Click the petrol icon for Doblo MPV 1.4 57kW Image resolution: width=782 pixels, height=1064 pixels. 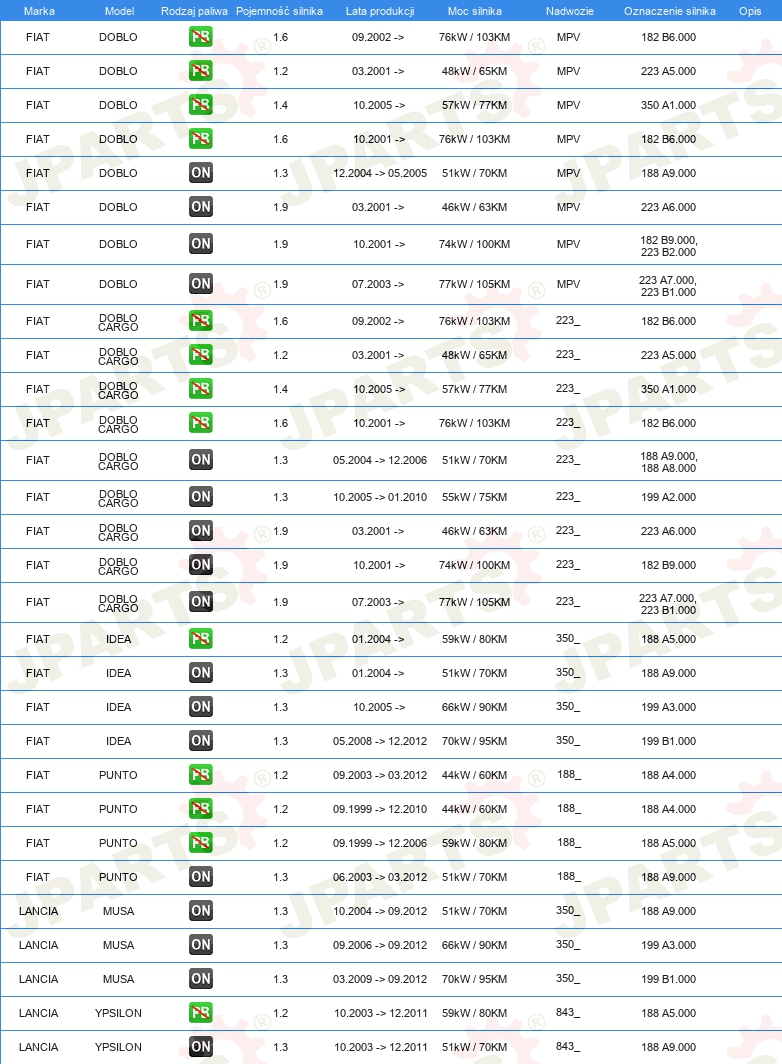[200, 104]
